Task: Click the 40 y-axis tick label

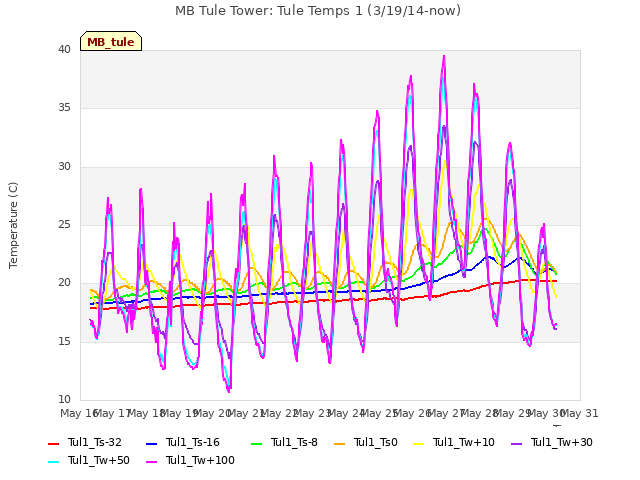Action: (64, 50)
